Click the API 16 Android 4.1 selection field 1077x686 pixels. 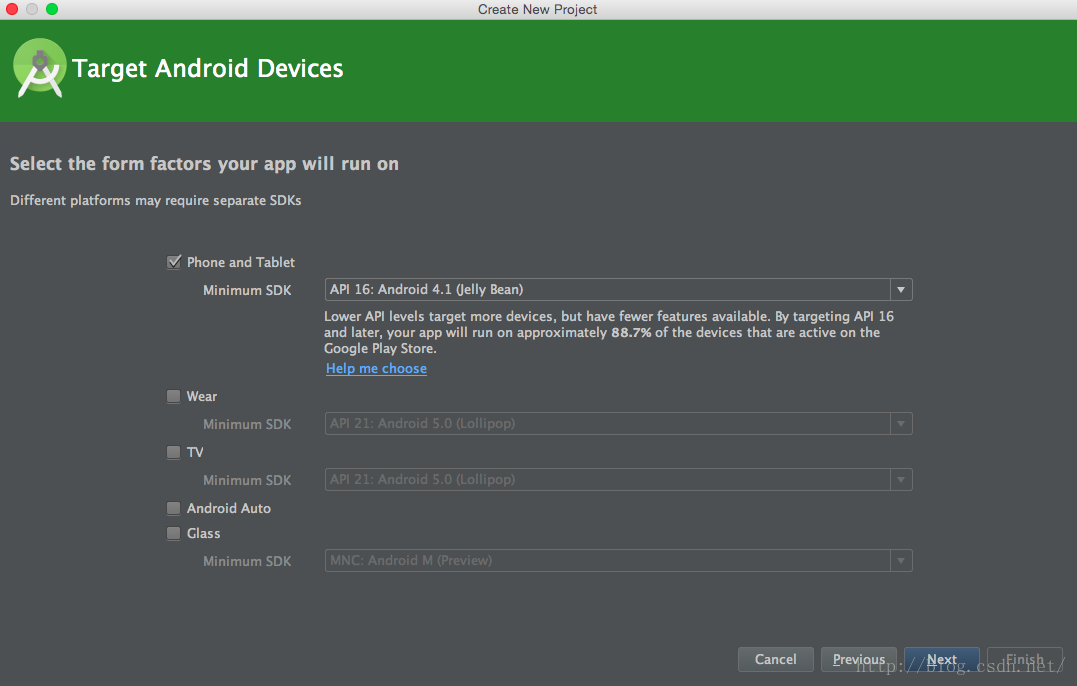(x=607, y=290)
